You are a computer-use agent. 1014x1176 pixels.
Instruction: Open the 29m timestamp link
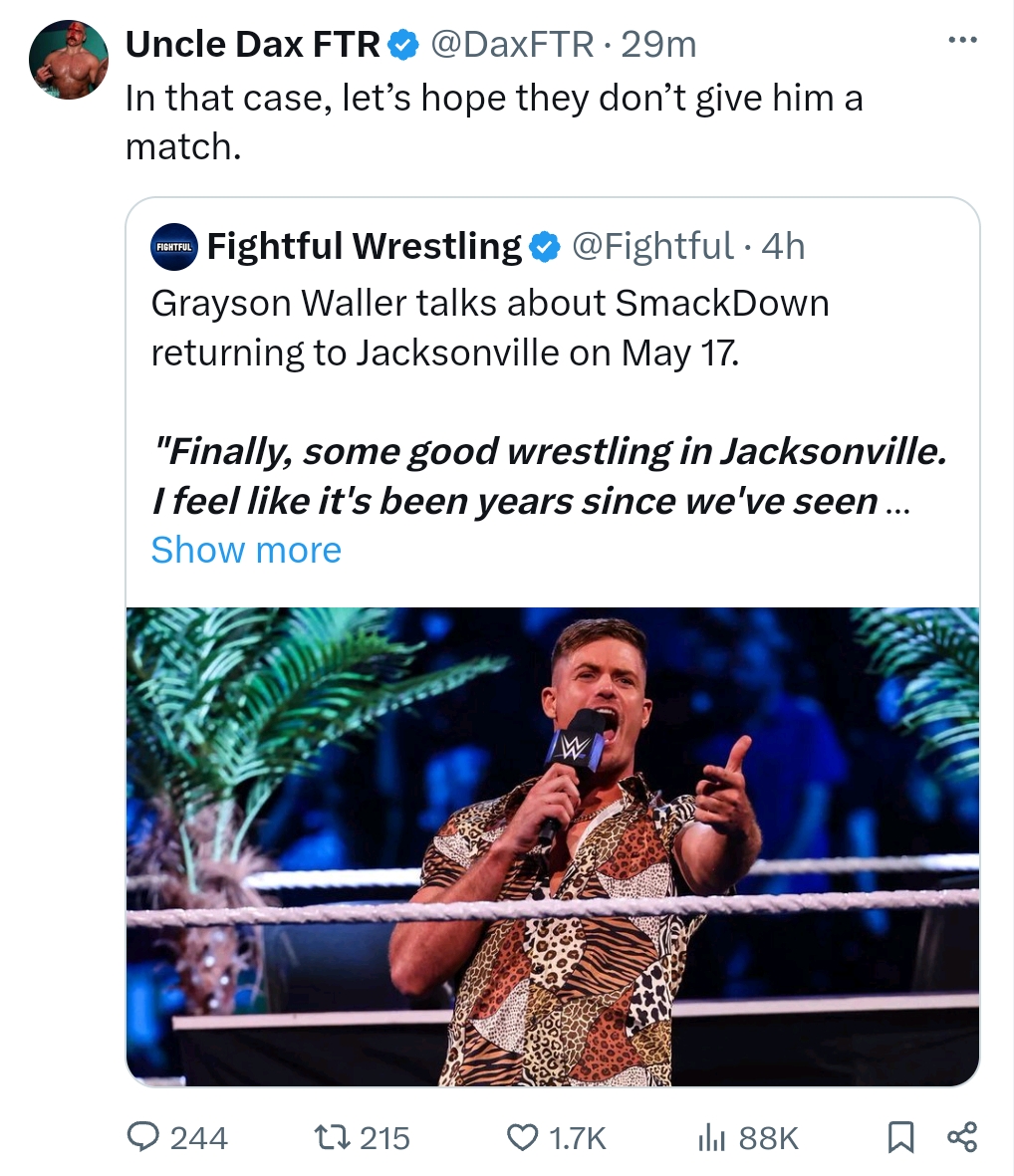[x=658, y=44]
